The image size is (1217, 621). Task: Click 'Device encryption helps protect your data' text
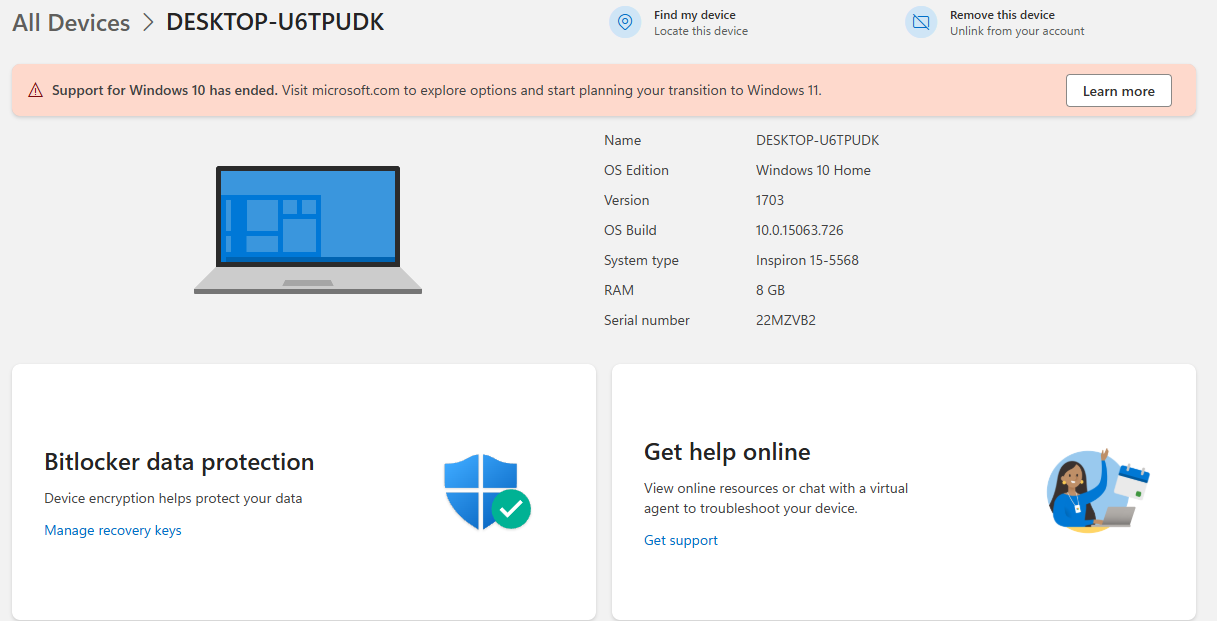tap(173, 498)
